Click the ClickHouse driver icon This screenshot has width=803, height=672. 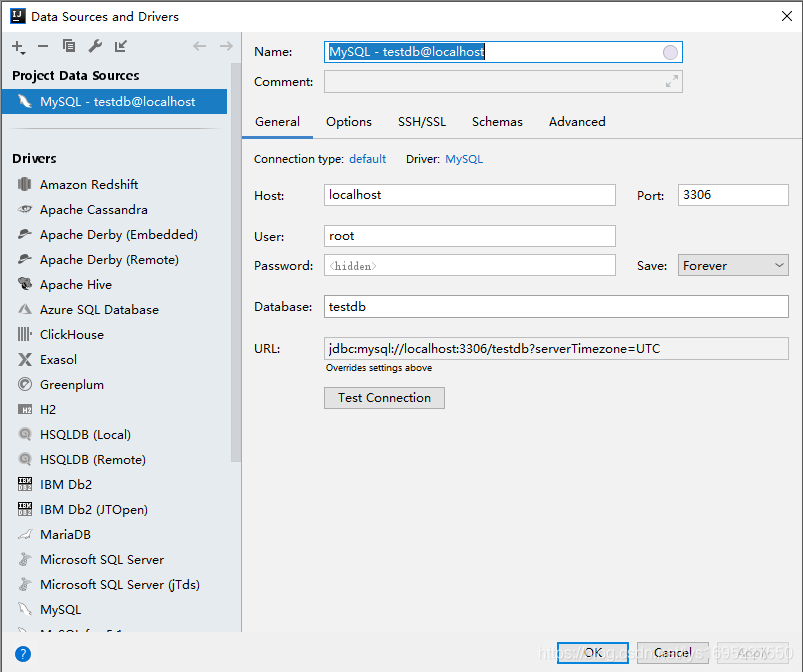point(25,334)
